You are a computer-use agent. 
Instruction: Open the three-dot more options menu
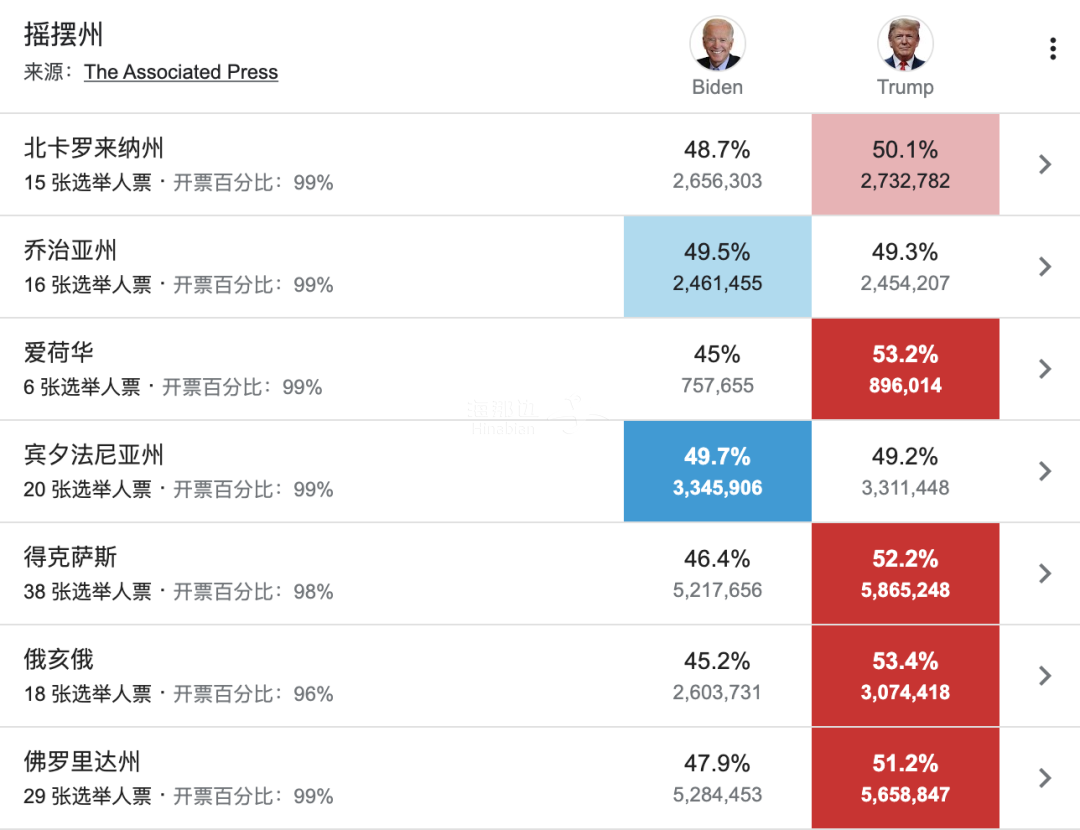tap(1052, 49)
